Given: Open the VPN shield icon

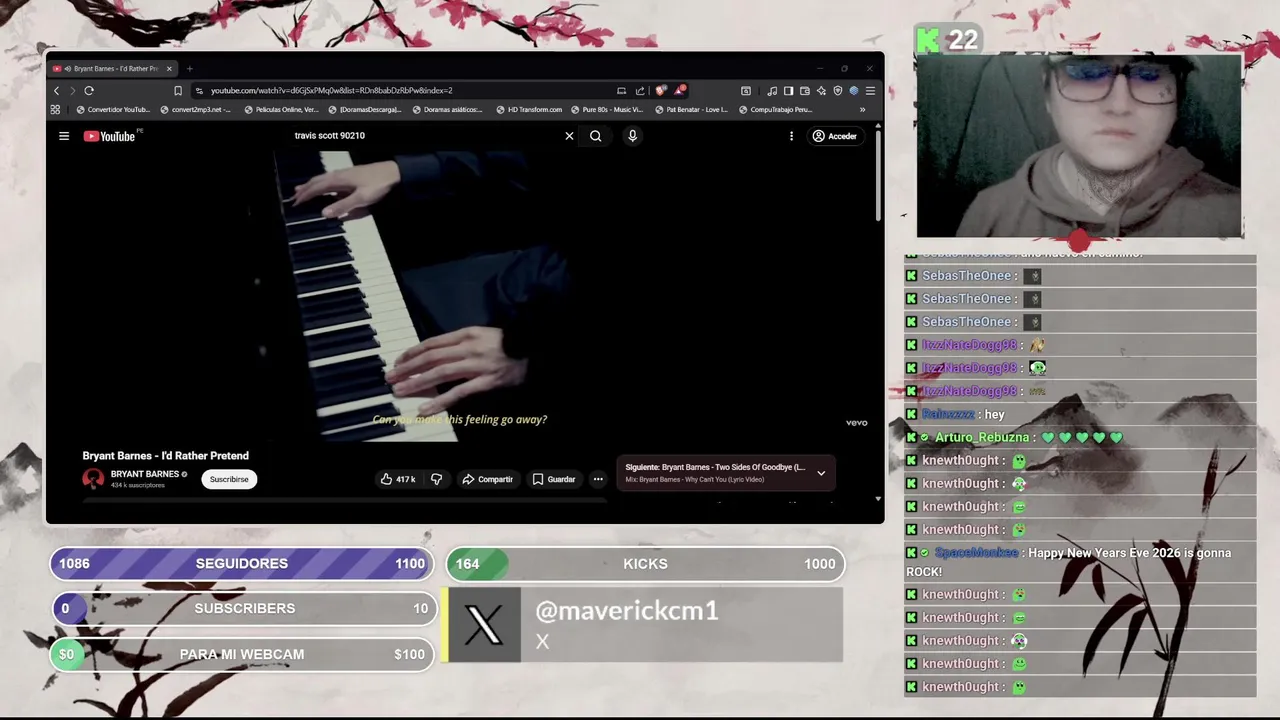Looking at the screenshot, I should (838, 90).
